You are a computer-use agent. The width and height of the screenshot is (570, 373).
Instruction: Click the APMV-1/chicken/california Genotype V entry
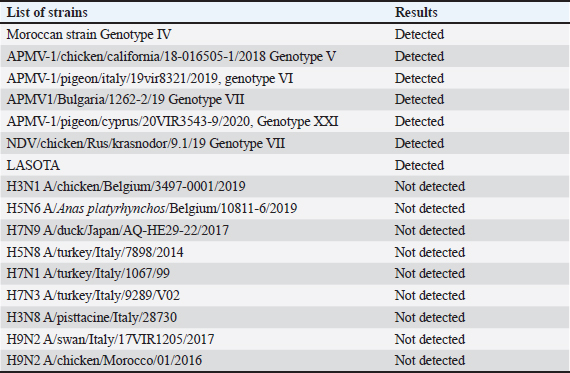coord(171,56)
